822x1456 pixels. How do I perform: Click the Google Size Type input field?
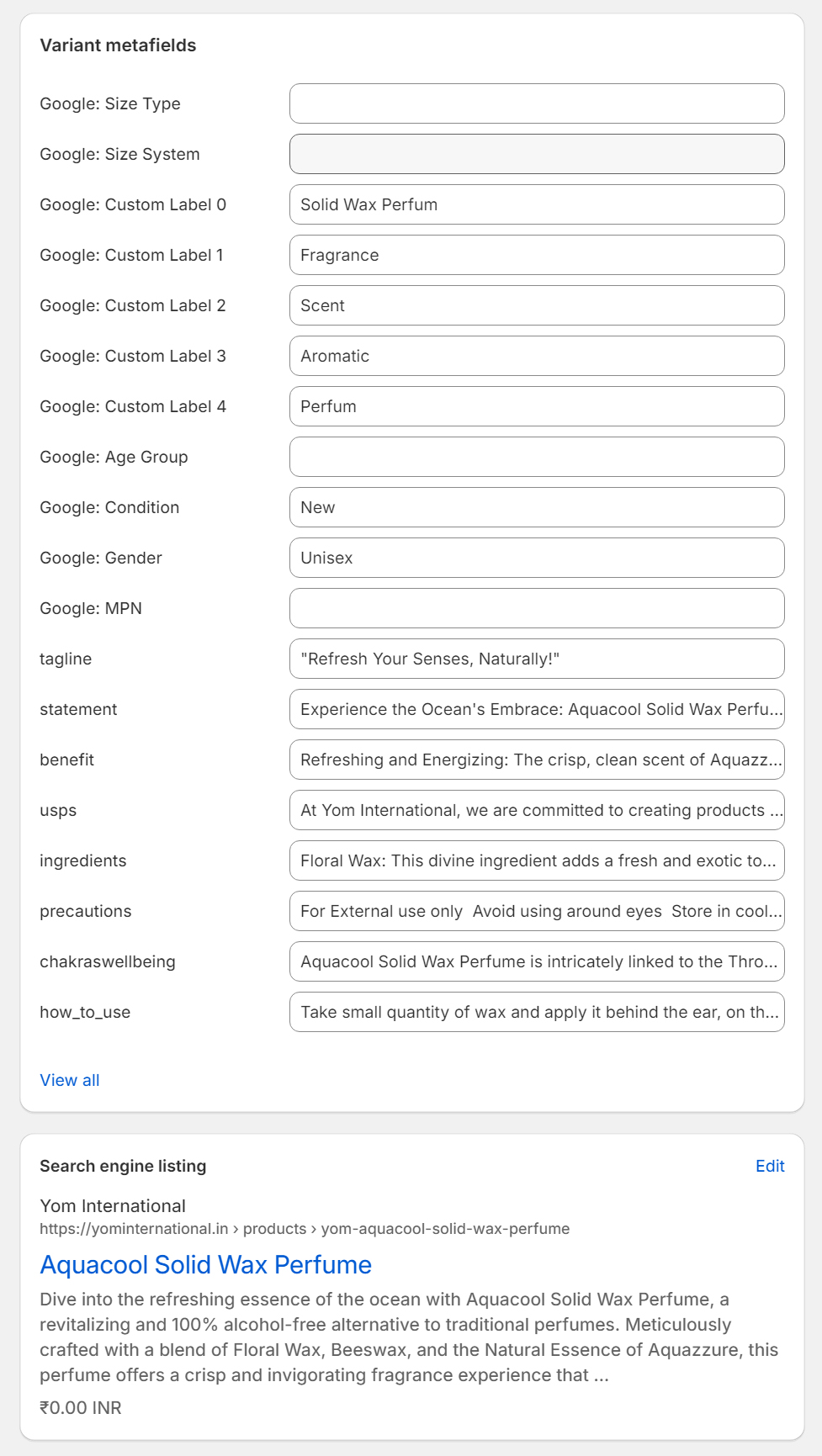point(537,103)
